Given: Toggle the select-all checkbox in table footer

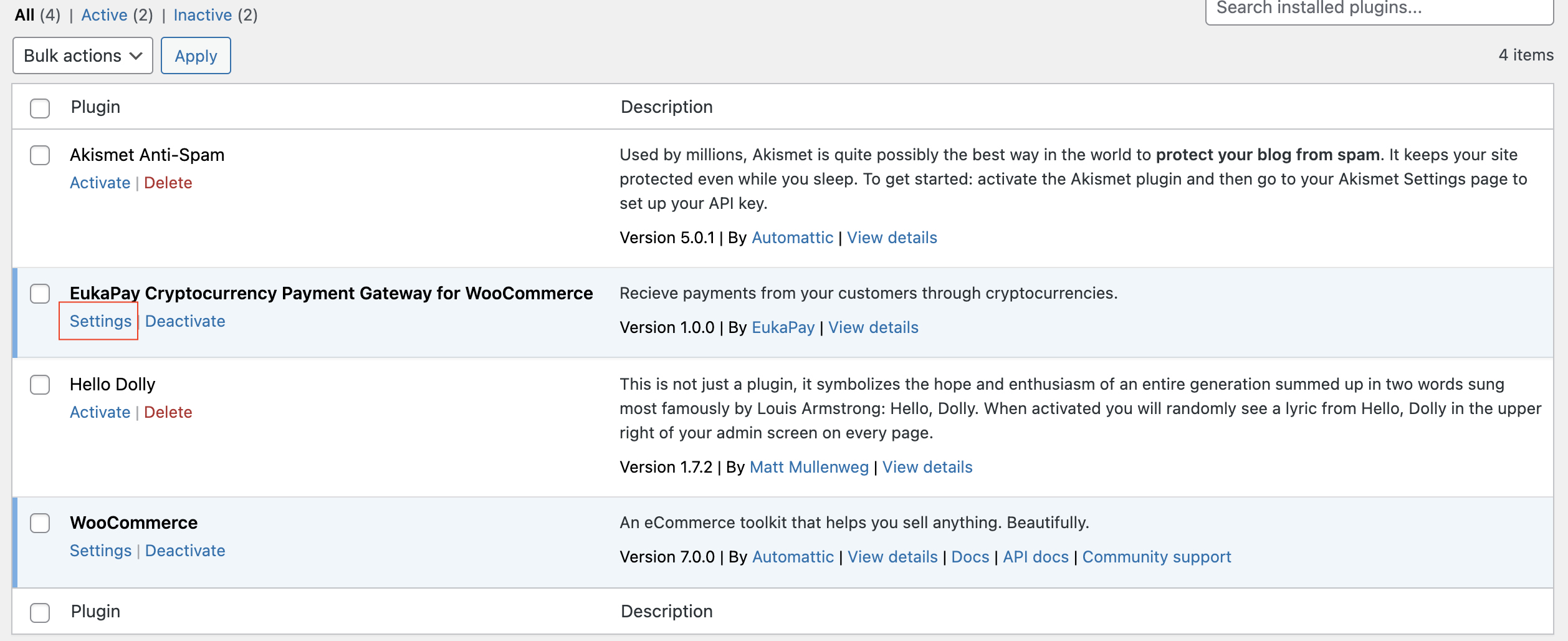Looking at the screenshot, I should [x=40, y=612].
